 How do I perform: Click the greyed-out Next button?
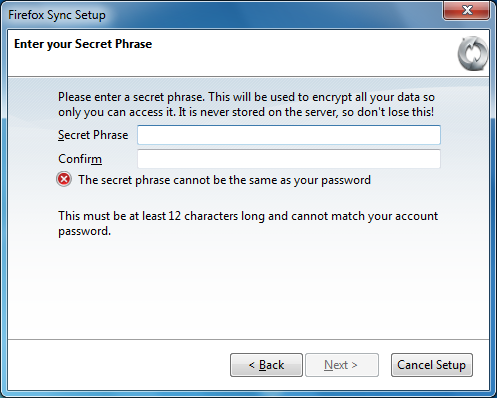pos(342,365)
